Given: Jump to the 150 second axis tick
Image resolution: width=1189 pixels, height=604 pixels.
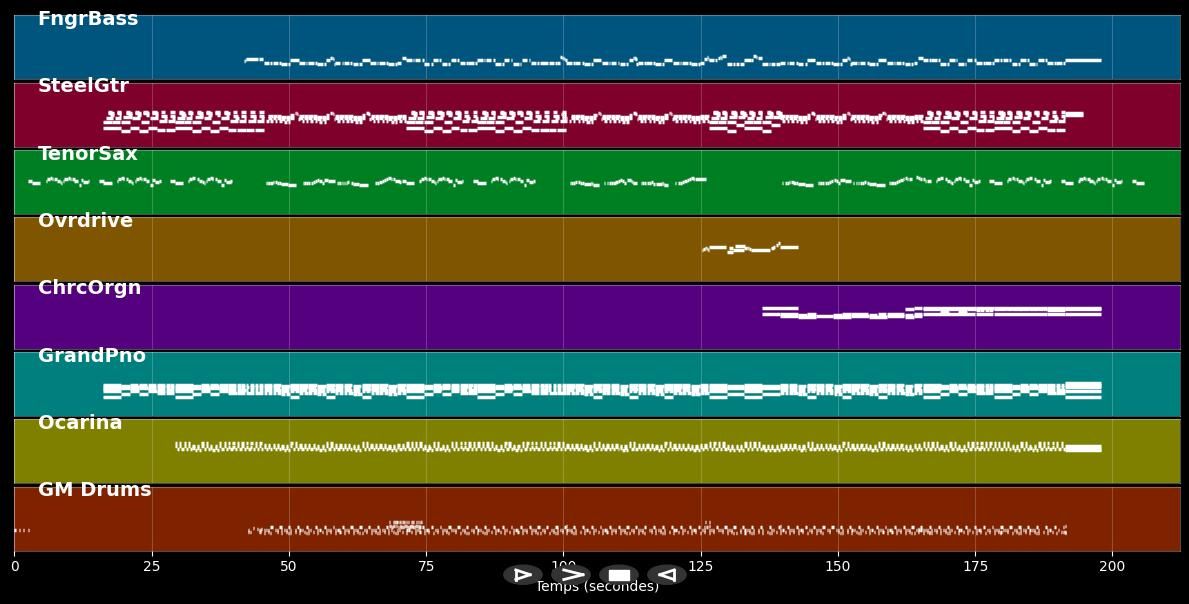Looking at the screenshot, I should pyautogui.click(x=838, y=566).
